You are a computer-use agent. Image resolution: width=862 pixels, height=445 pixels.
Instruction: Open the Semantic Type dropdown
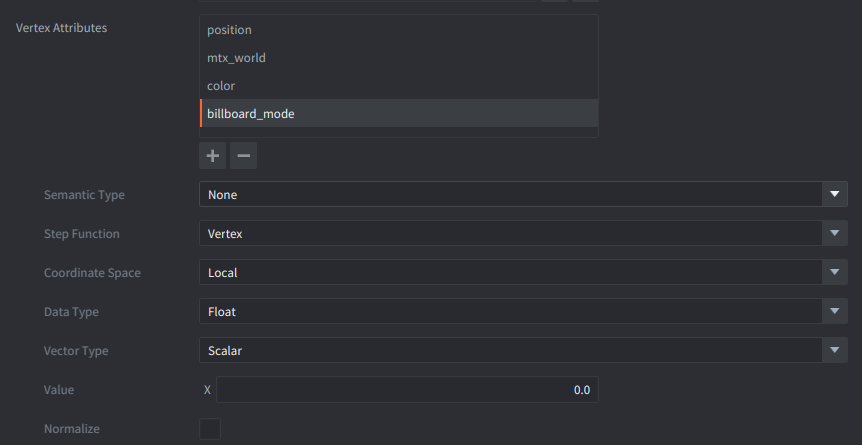523,194
